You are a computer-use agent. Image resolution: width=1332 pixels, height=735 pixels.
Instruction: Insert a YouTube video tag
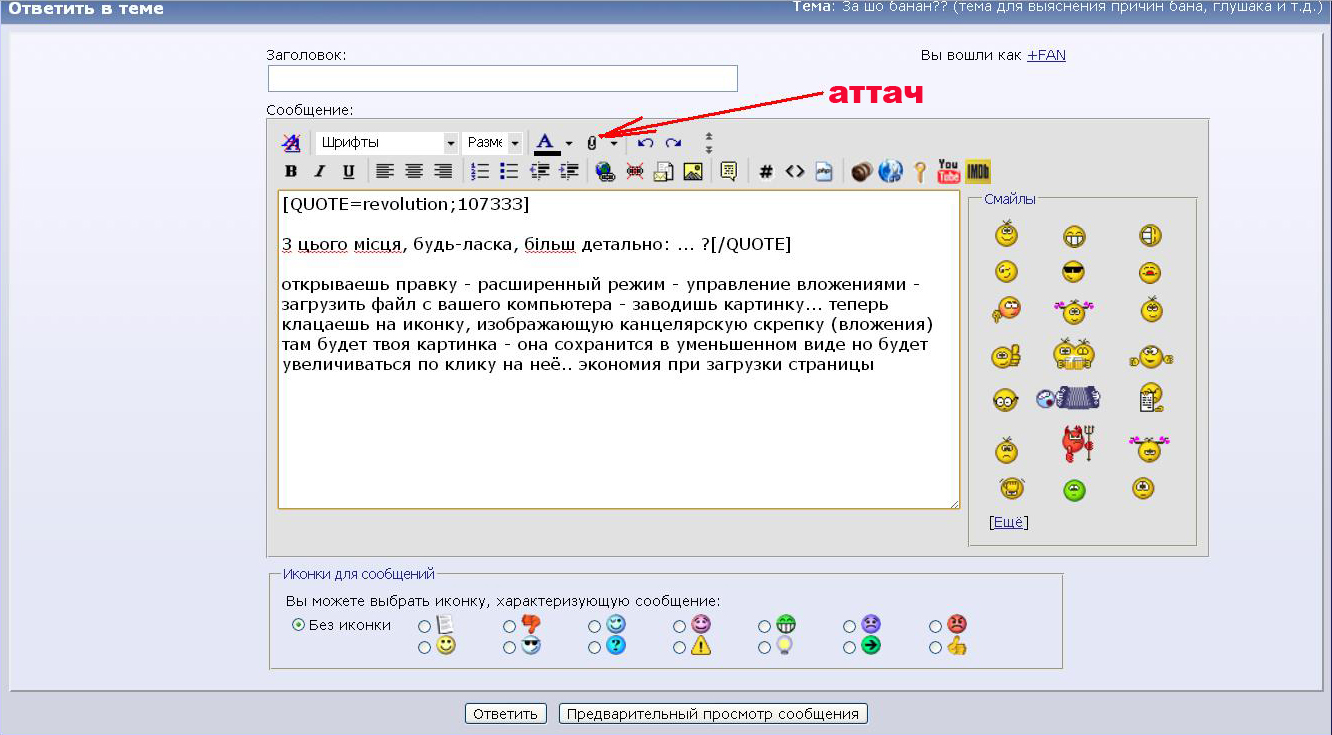click(x=948, y=172)
